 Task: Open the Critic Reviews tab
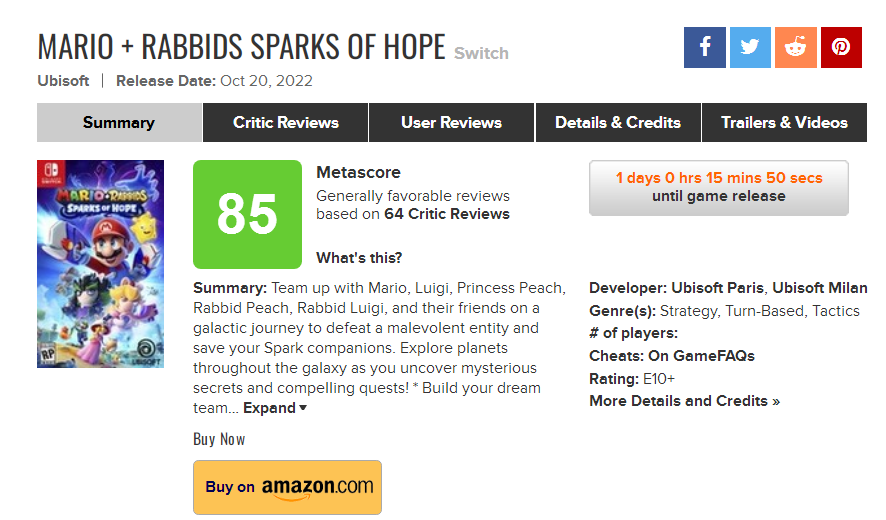point(286,123)
